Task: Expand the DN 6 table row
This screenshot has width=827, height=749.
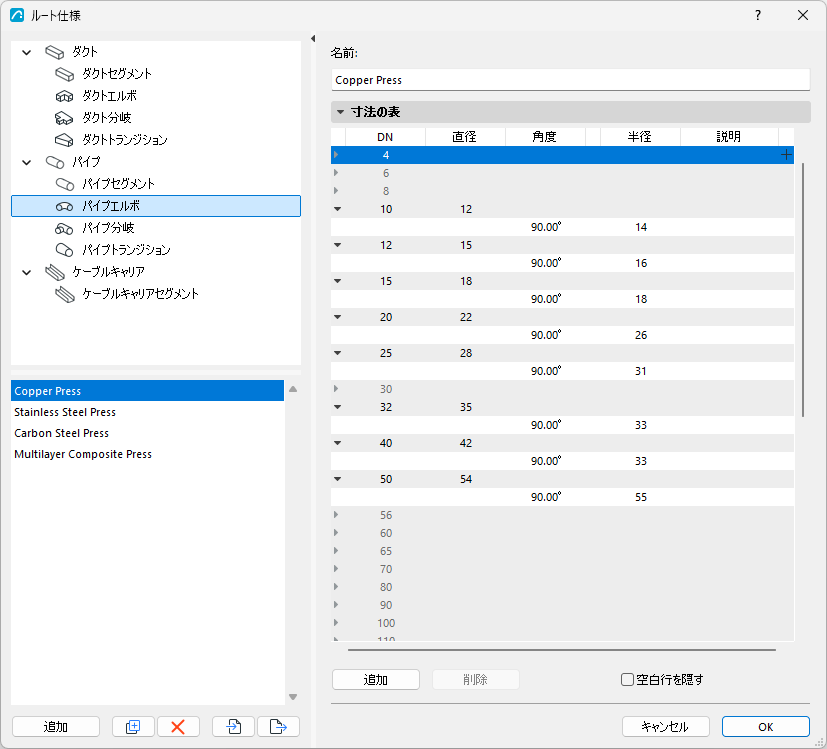Action: point(336,172)
